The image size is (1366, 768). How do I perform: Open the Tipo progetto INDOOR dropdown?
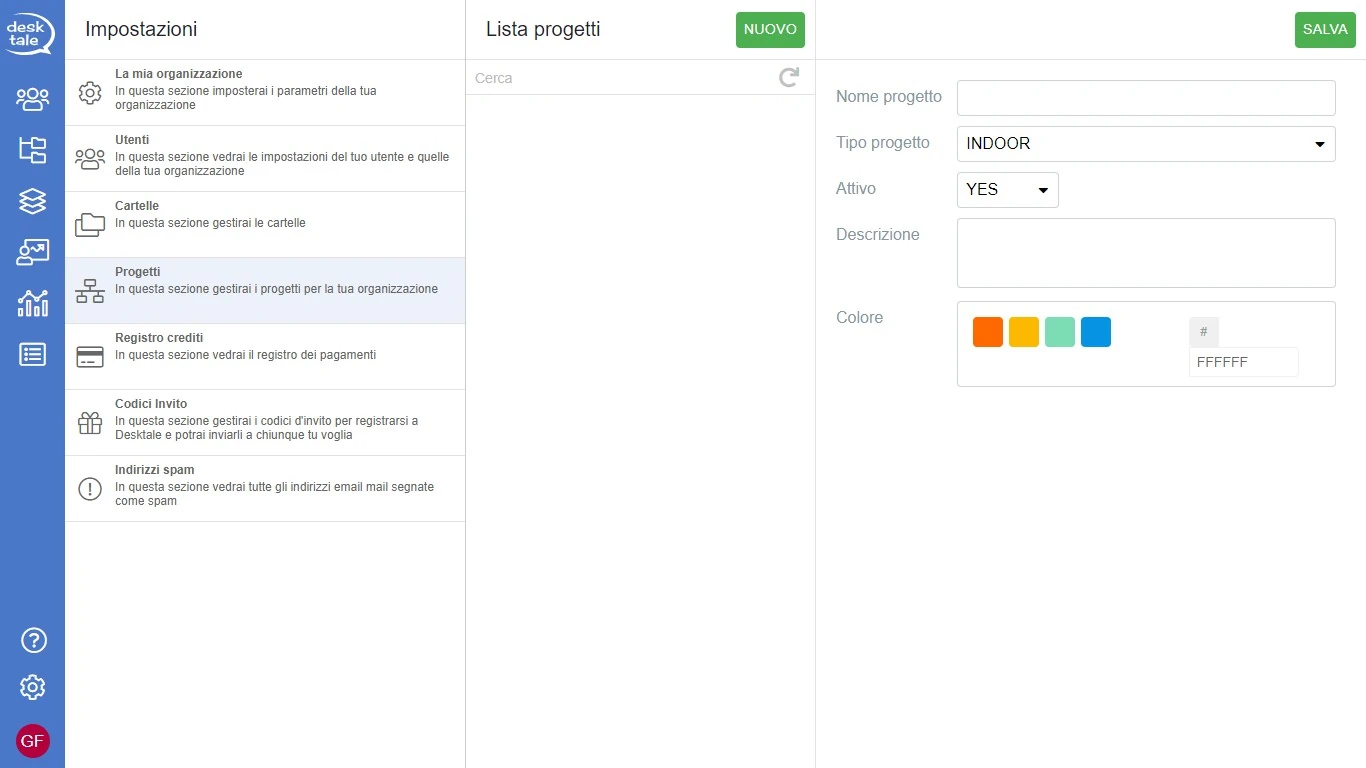point(1146,144)
